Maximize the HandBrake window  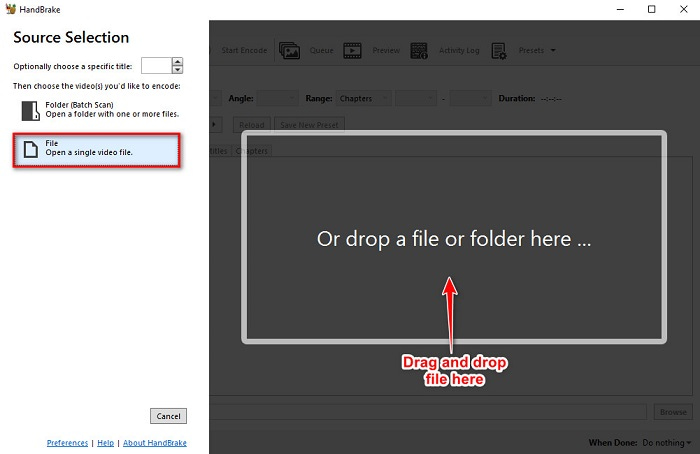(651, 9)
